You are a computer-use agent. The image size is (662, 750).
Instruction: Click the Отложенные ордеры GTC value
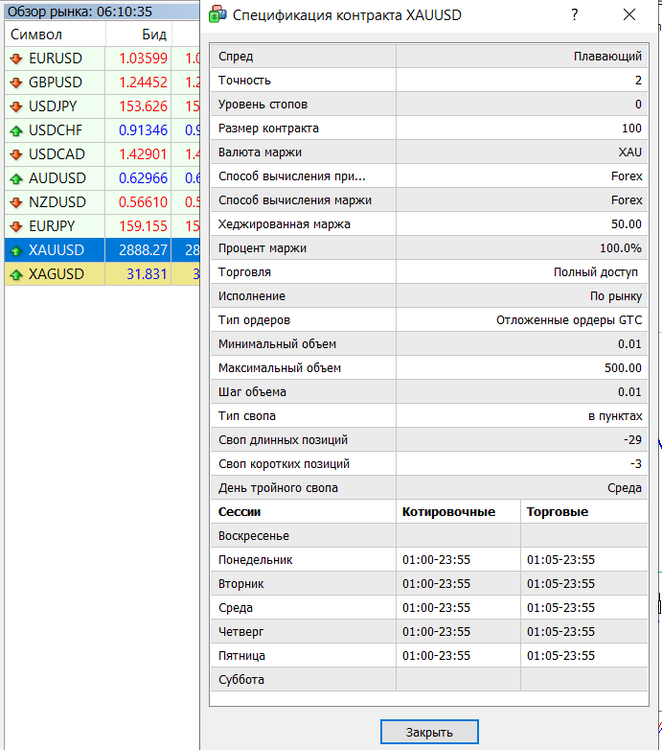click(569, 320)
